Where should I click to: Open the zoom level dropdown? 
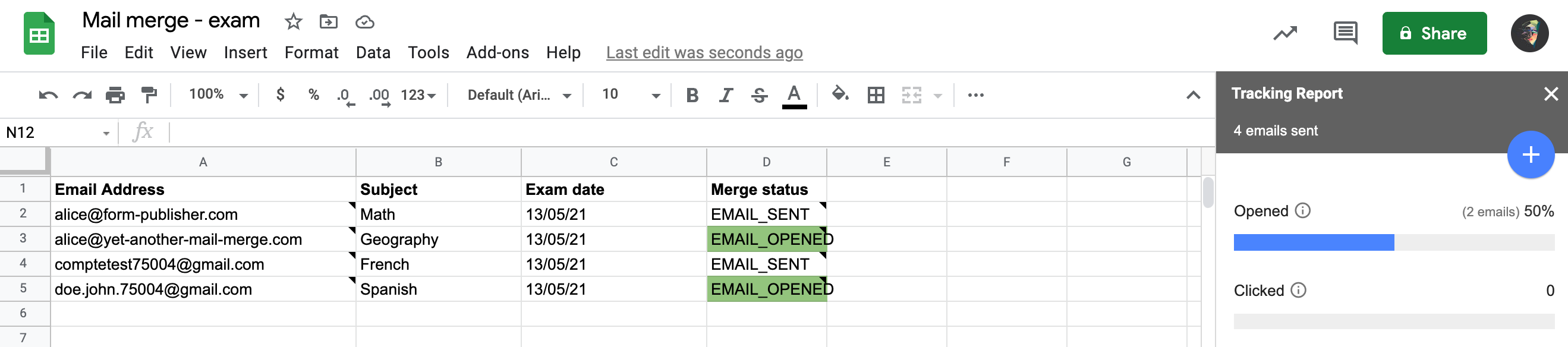218,94
